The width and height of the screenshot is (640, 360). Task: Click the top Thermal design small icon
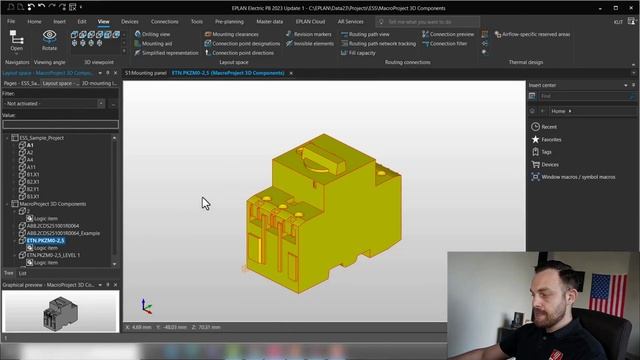pyautogui.click(x=484, y=34)
